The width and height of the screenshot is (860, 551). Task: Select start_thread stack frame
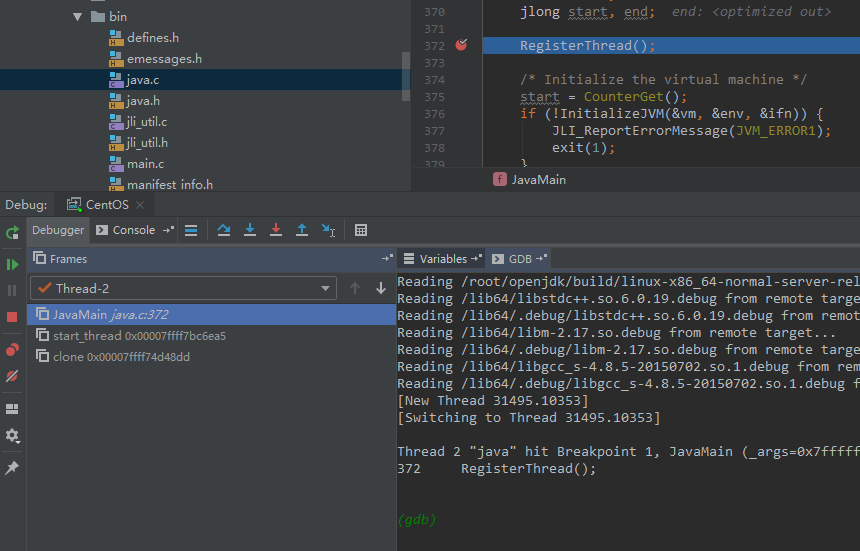coord(212,336)
